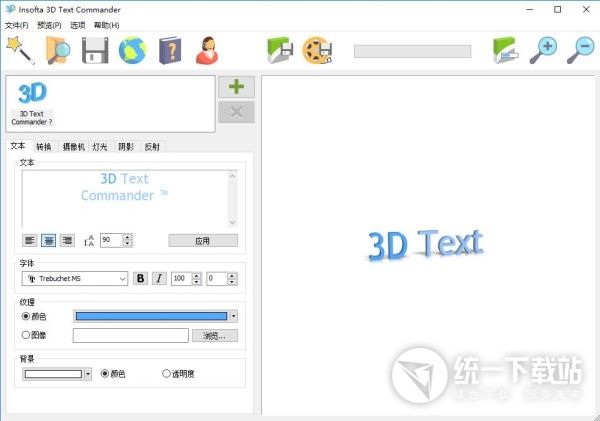
Task: Open the help book icon
Action: [170, 50]
